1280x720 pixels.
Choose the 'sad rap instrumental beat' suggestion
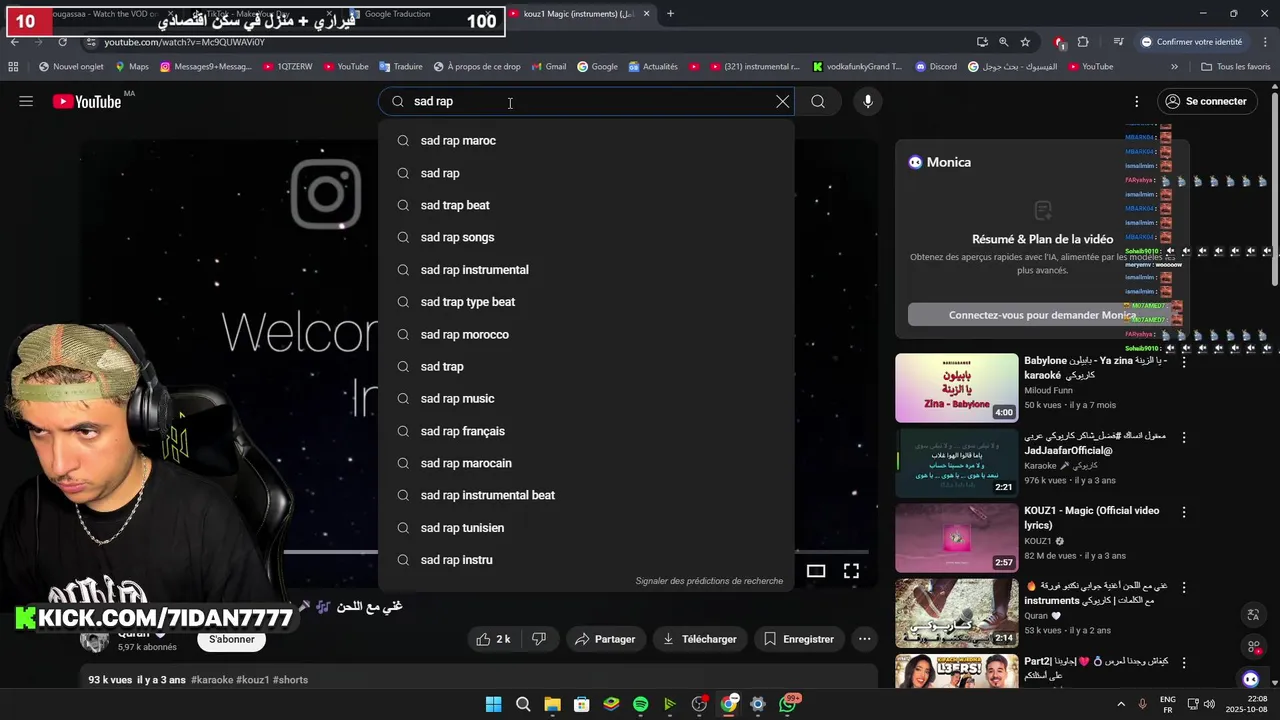pos(586,495)
